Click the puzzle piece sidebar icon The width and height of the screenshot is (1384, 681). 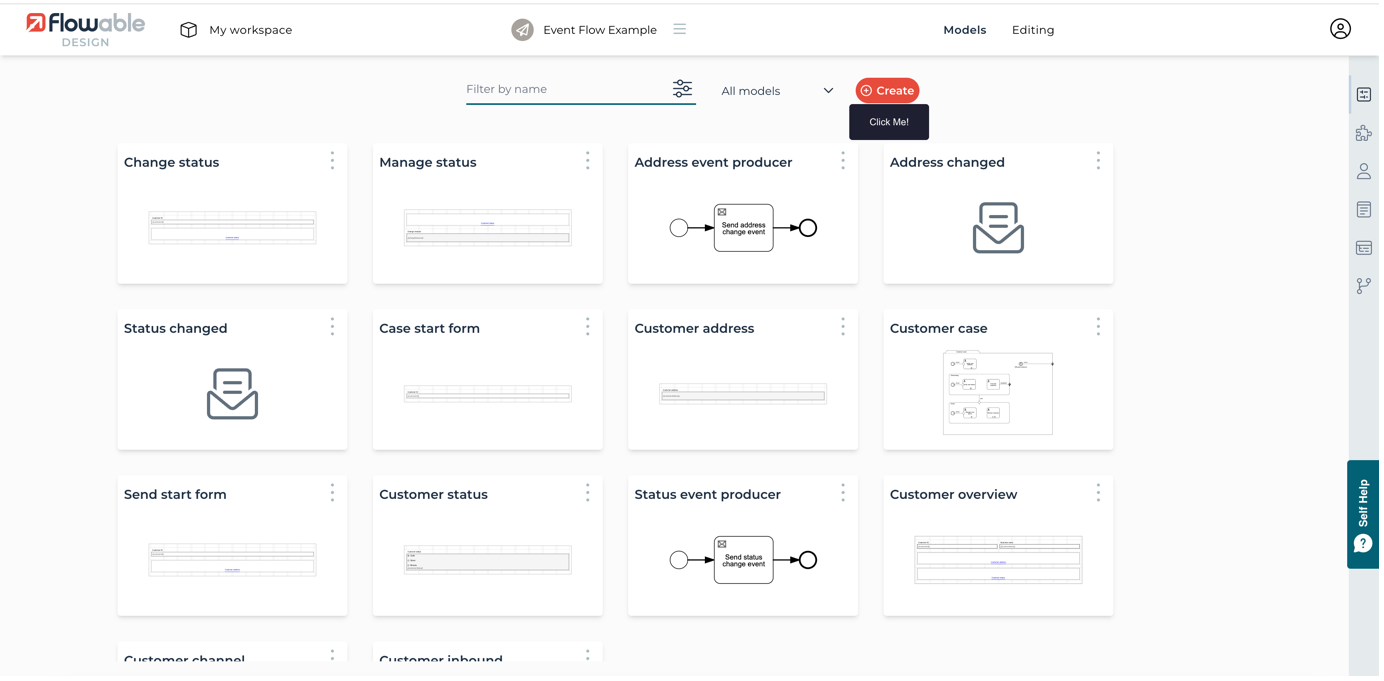1363,133
